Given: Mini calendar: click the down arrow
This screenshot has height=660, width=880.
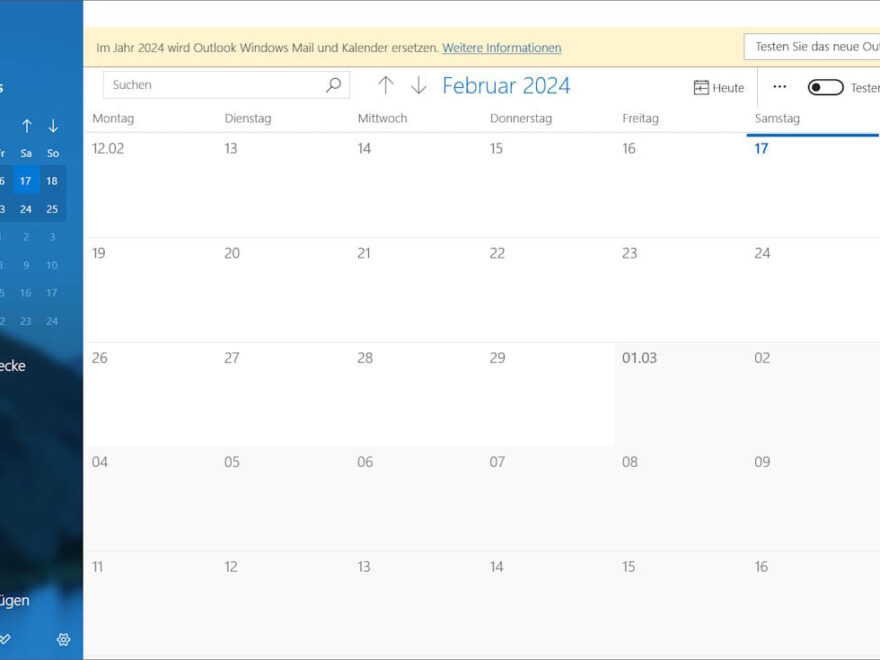Looking at the screenshot, I should (53, 126).
